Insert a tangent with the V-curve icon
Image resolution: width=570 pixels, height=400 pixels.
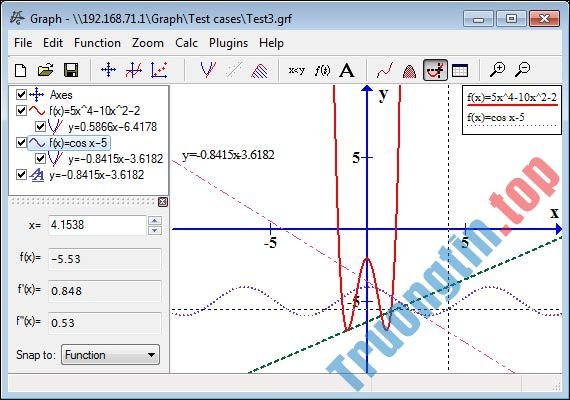point(208,70)
